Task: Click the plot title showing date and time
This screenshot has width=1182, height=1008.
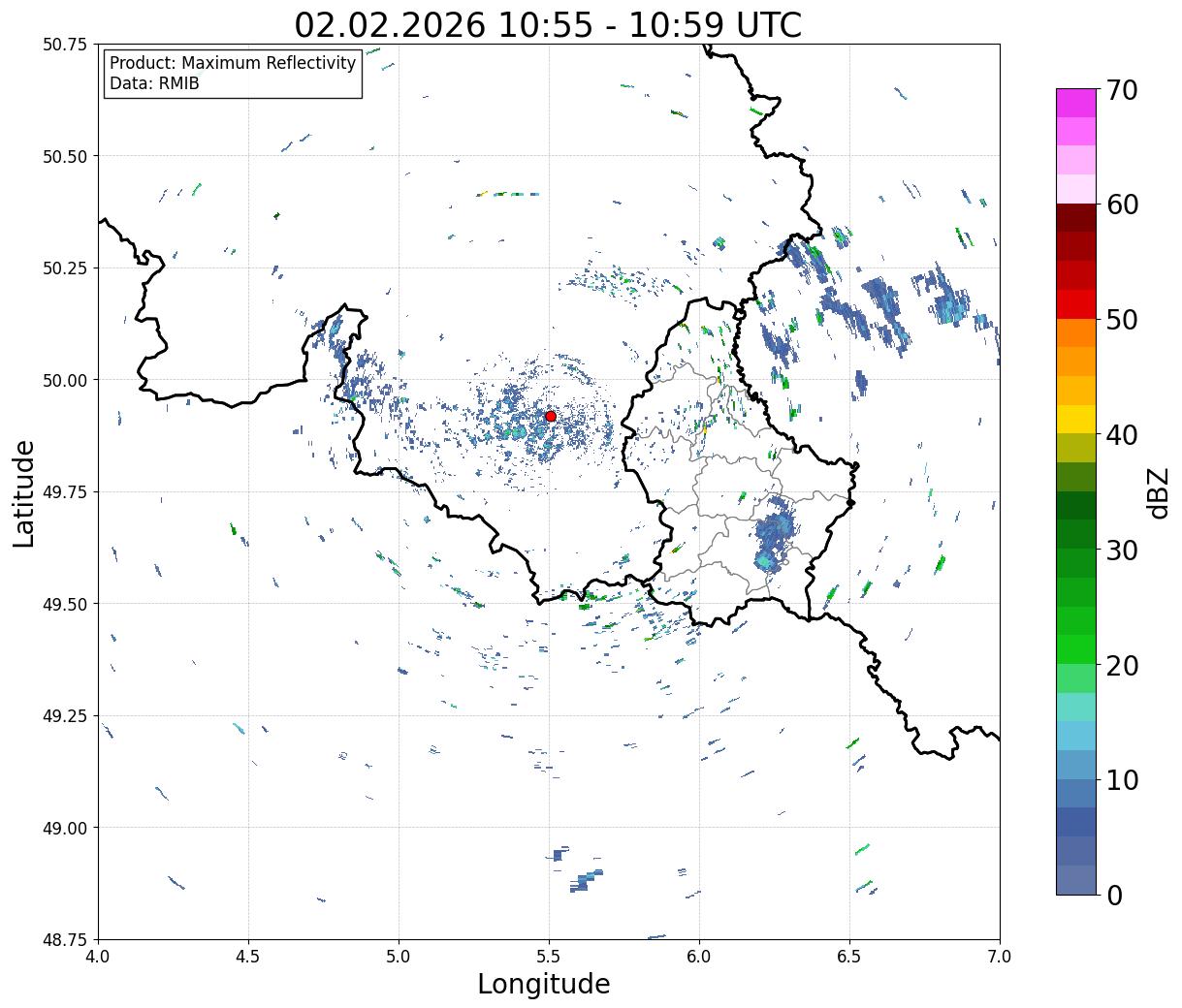Action: (x=548, y=24)
